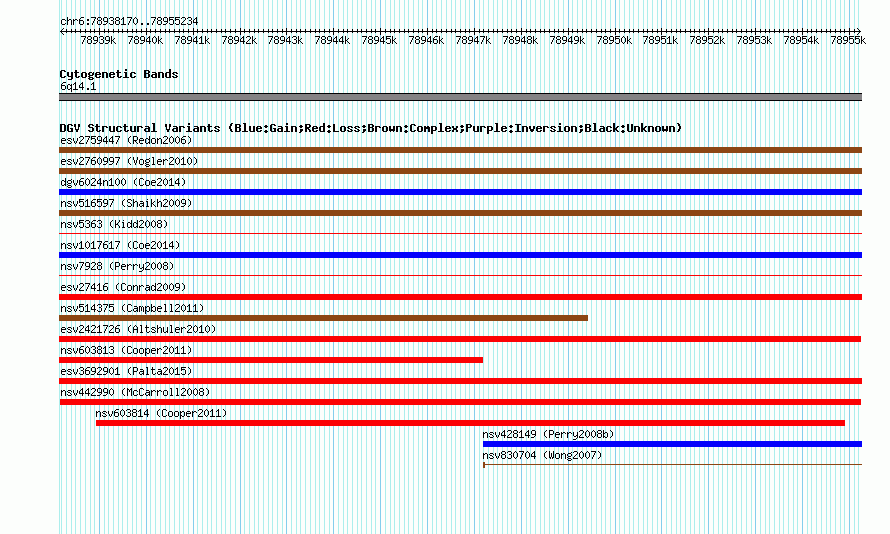Open variant nsv442990 (McCarroll2008) label
This screenshot has height=534, width=890.
tap(135, 392)
